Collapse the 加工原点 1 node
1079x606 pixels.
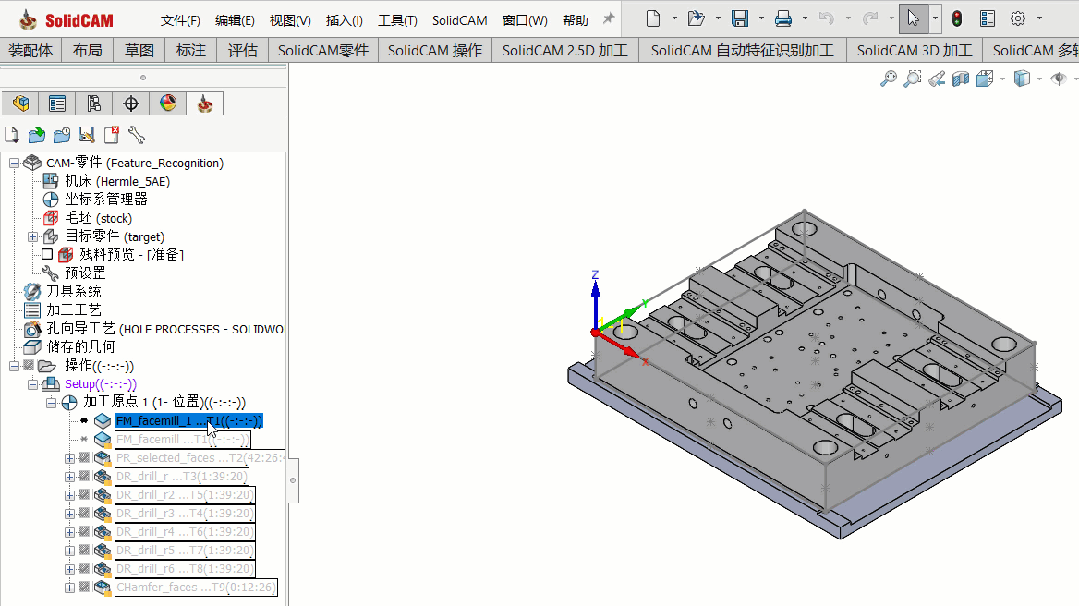(51, 402)
